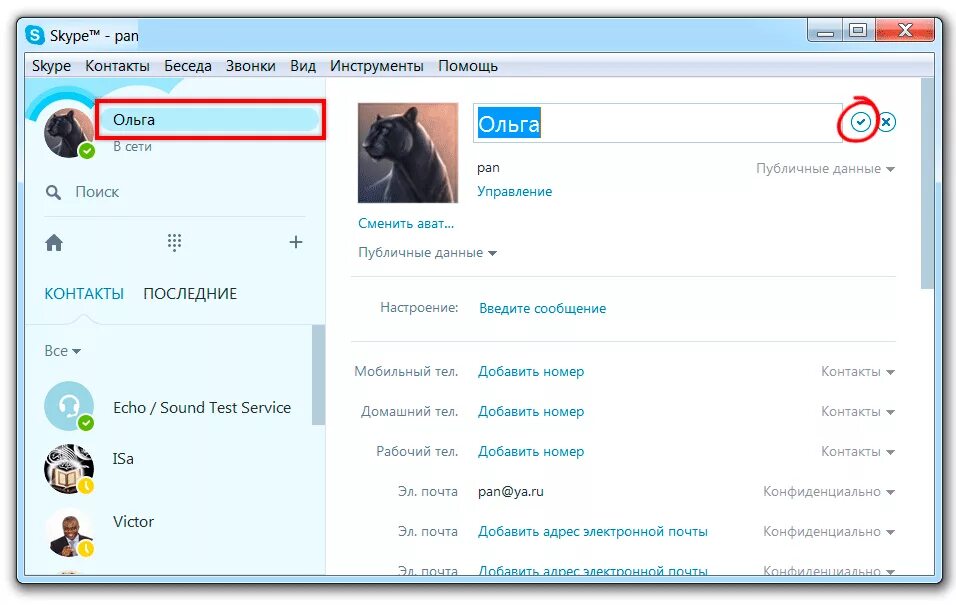This screenshot has width=956, height=605.
Task: Add number for Рабочий тел.
Action: [531, 452]
